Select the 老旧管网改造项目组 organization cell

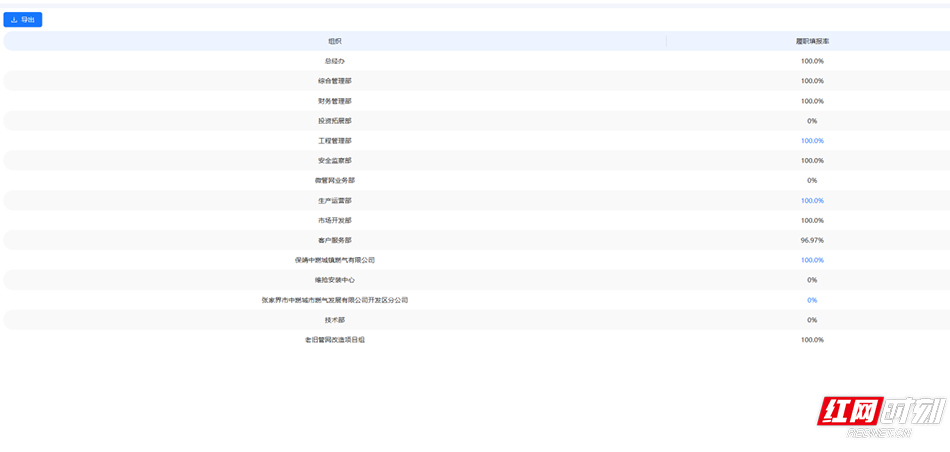335,340
